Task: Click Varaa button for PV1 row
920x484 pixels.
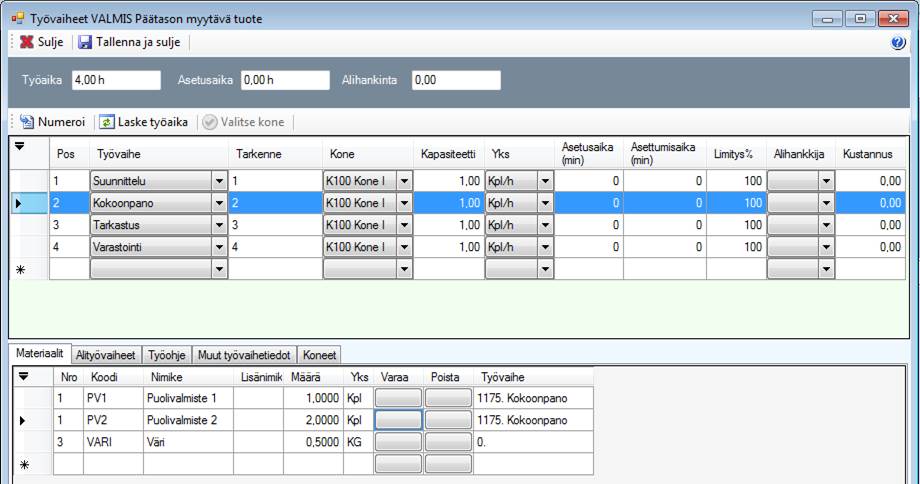Action: pyautogui.click(x=398, y=398)
